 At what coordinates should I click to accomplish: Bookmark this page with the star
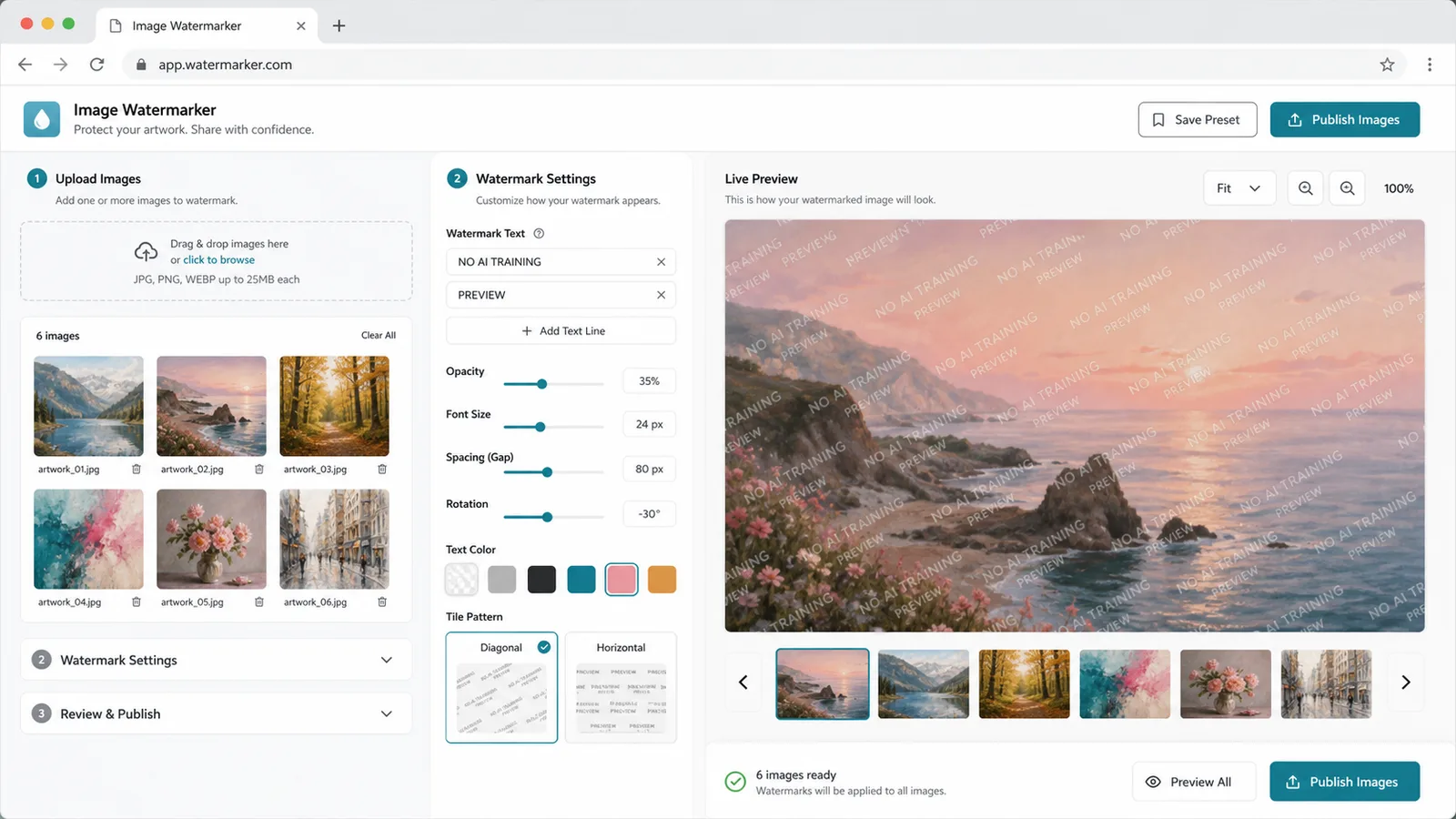pyautogui.click(x=1387, y=65)
